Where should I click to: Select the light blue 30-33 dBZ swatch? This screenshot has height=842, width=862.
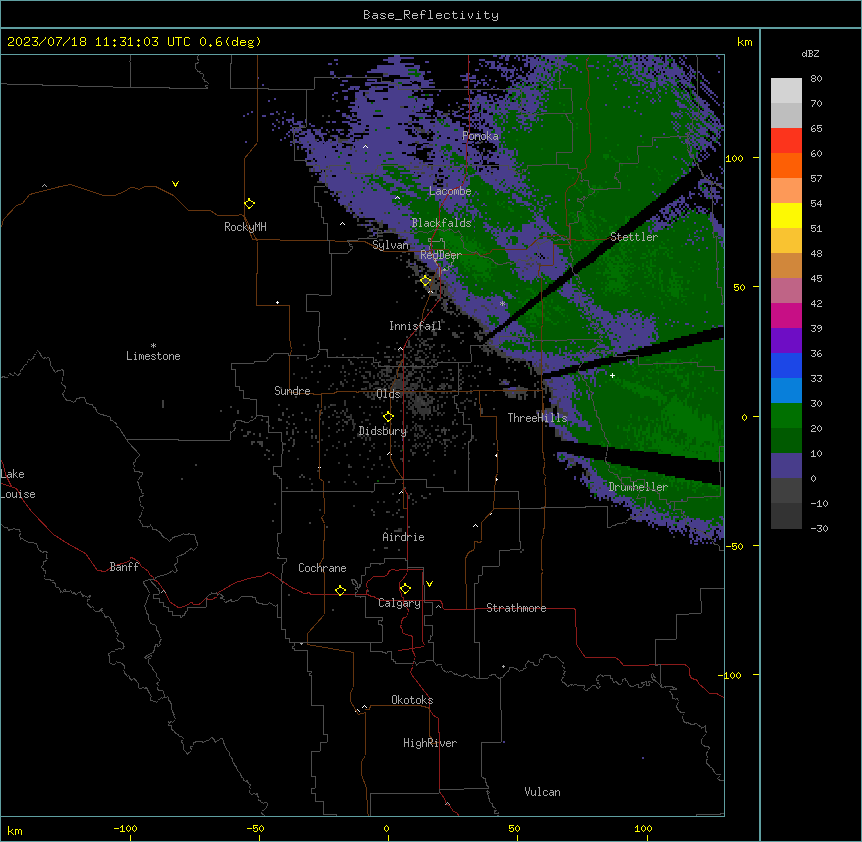pos(786,391)
